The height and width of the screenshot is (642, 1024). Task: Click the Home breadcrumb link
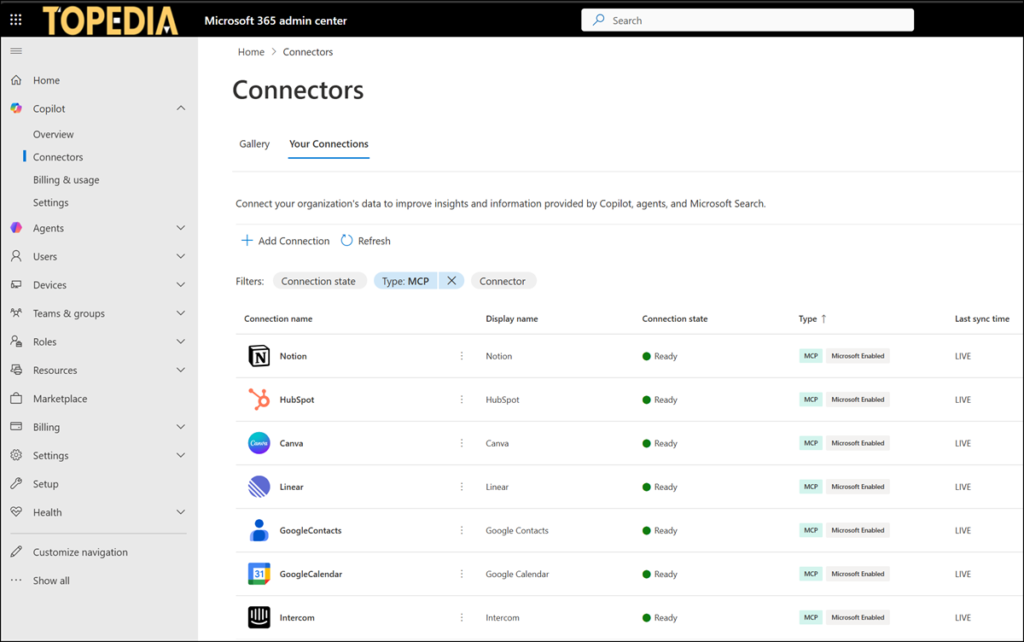250,51
